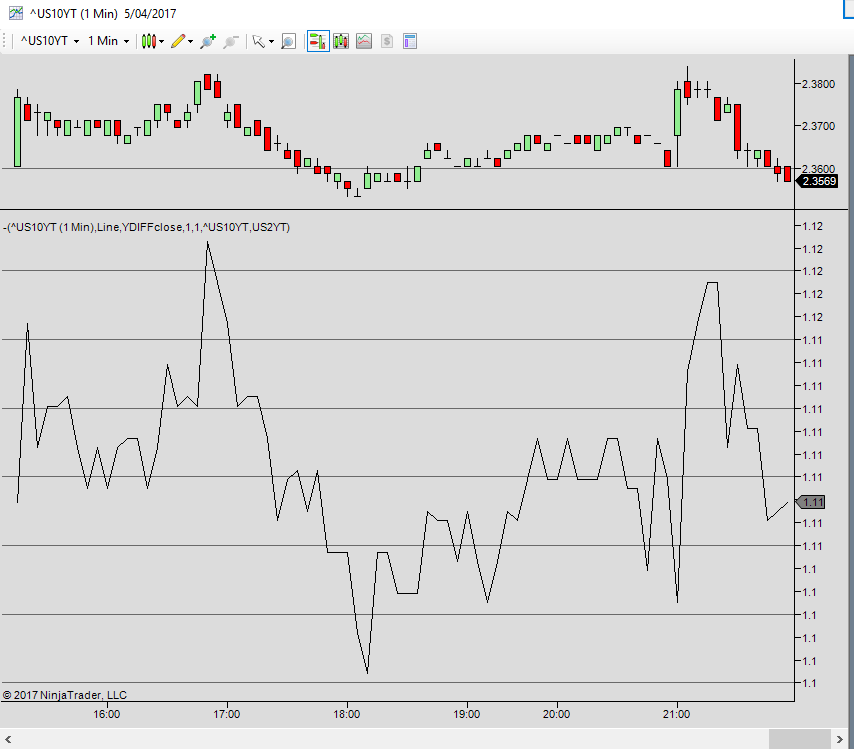Click the 19:00 time axis label
This screenshot has width=854, height=749.
467,714
